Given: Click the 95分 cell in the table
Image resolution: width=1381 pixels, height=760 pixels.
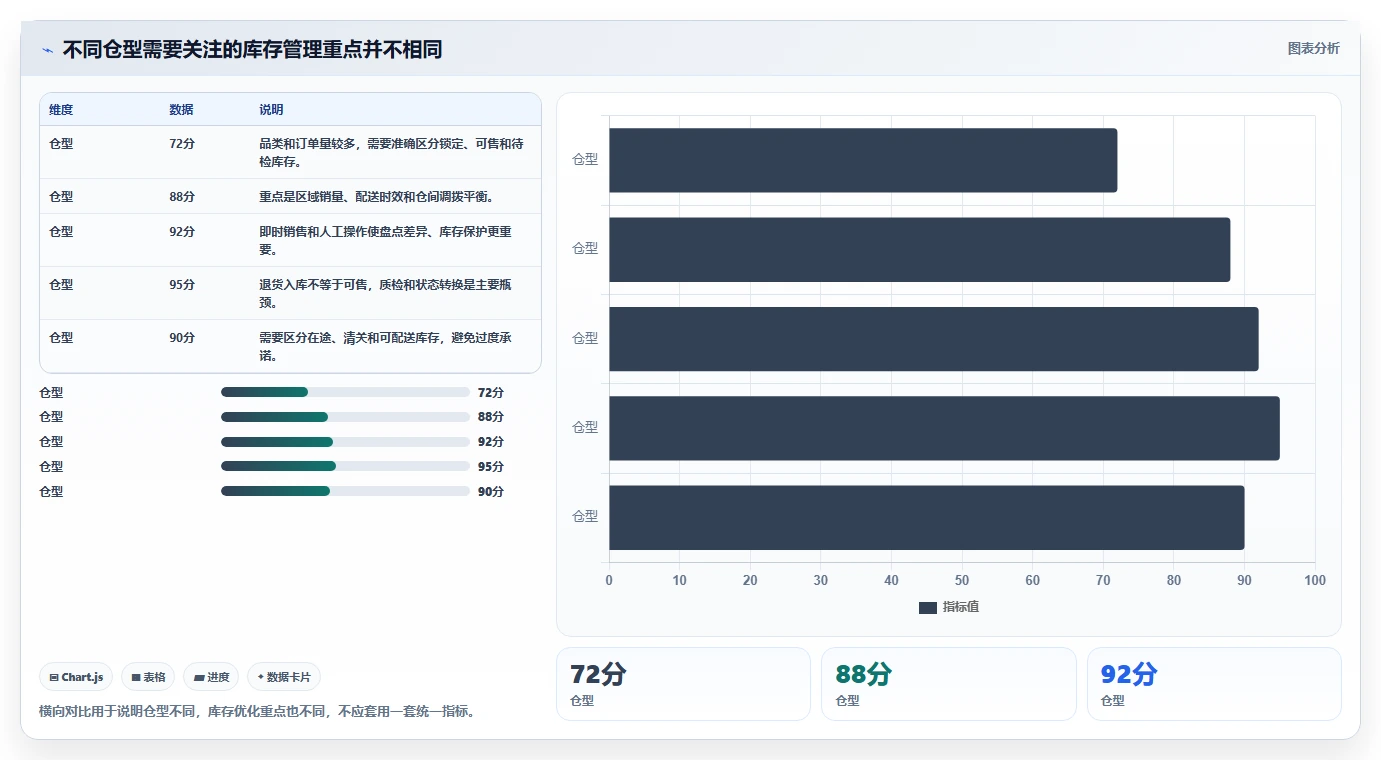Looking at the screenshot, I should [x=182, y=285].
